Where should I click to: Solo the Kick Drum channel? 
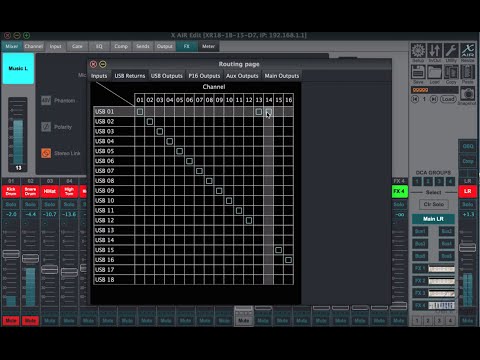11,204
